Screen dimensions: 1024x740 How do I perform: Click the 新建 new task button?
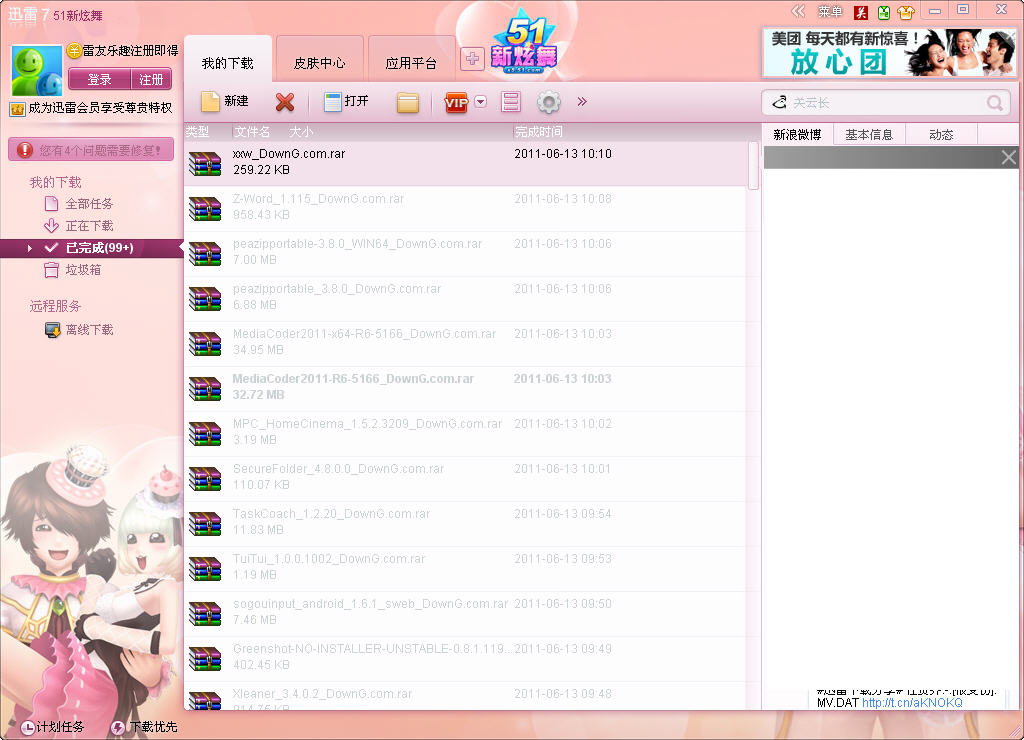pos(225,101)
